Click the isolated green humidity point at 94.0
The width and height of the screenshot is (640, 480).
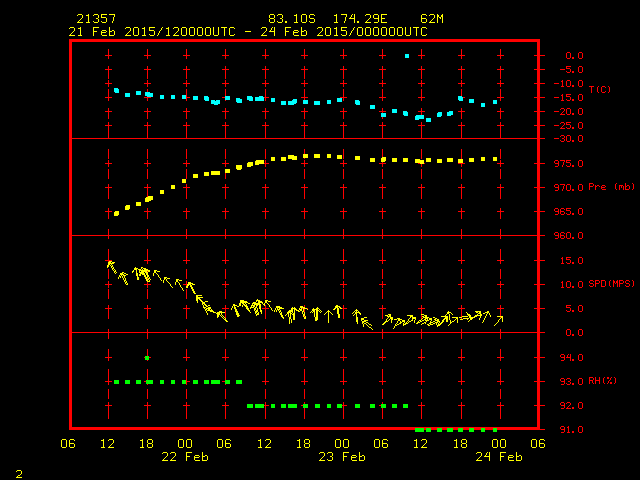pos(147,358)
